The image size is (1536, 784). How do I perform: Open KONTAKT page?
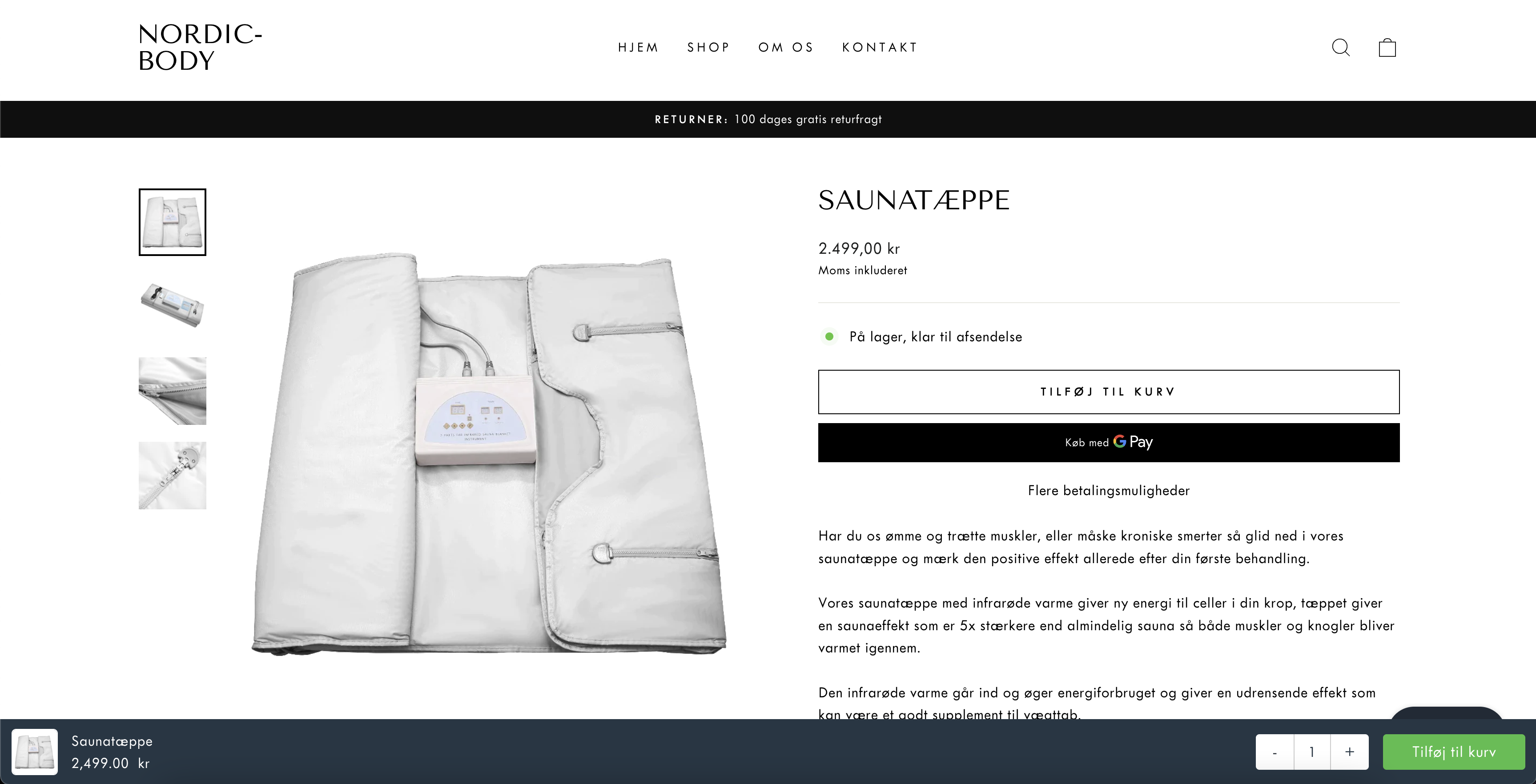coord(880,48)
